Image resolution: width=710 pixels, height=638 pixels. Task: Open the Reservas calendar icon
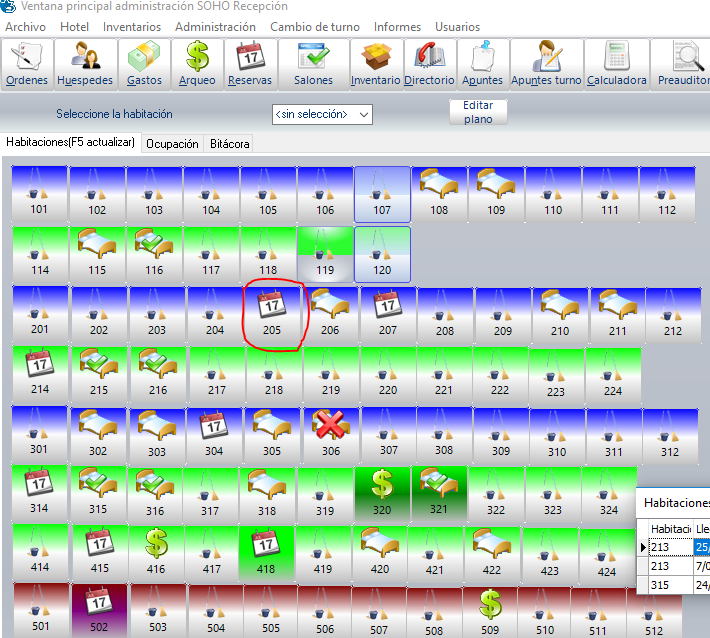click(x=249, y=63)
